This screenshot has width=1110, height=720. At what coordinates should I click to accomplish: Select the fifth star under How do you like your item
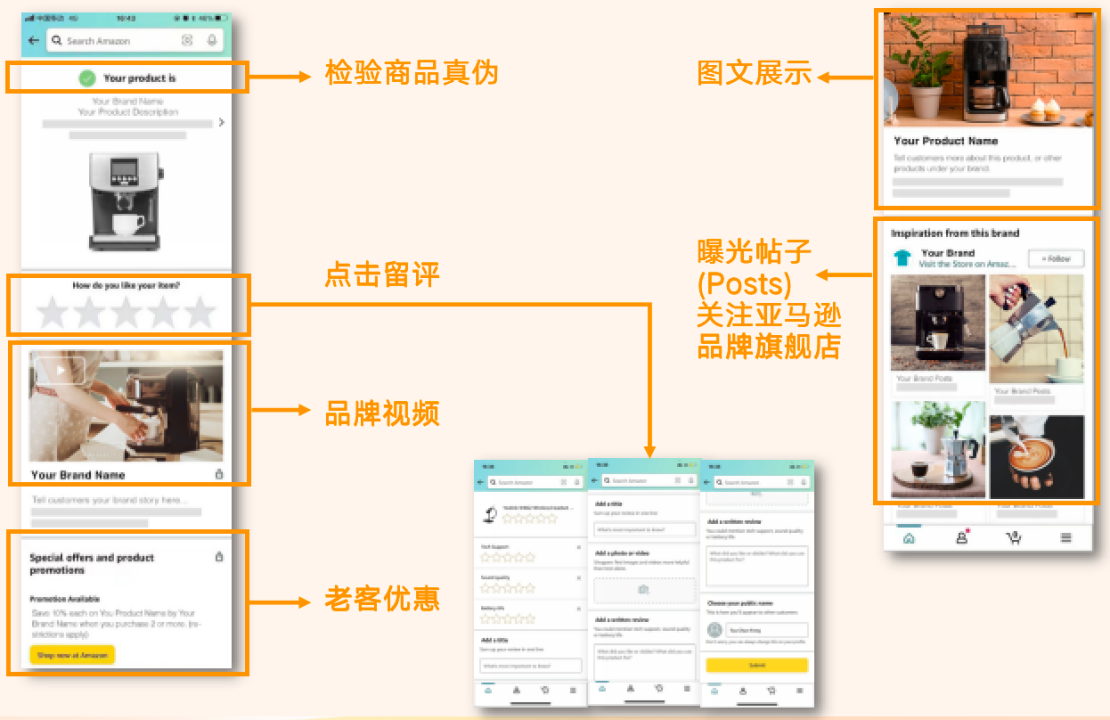200,313
